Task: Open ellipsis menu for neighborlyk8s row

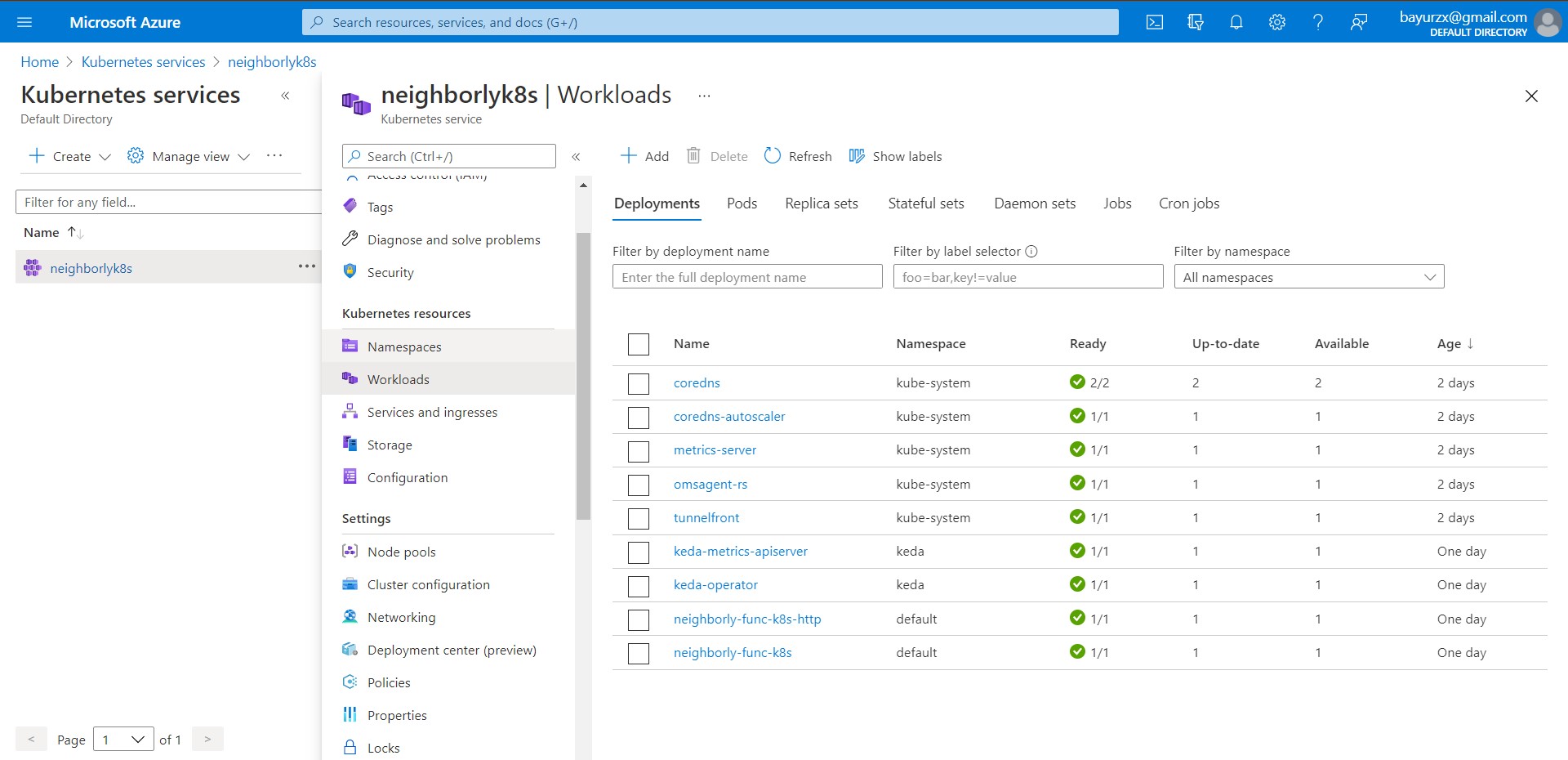Action: pyautogui.click(x=306, y=266)
